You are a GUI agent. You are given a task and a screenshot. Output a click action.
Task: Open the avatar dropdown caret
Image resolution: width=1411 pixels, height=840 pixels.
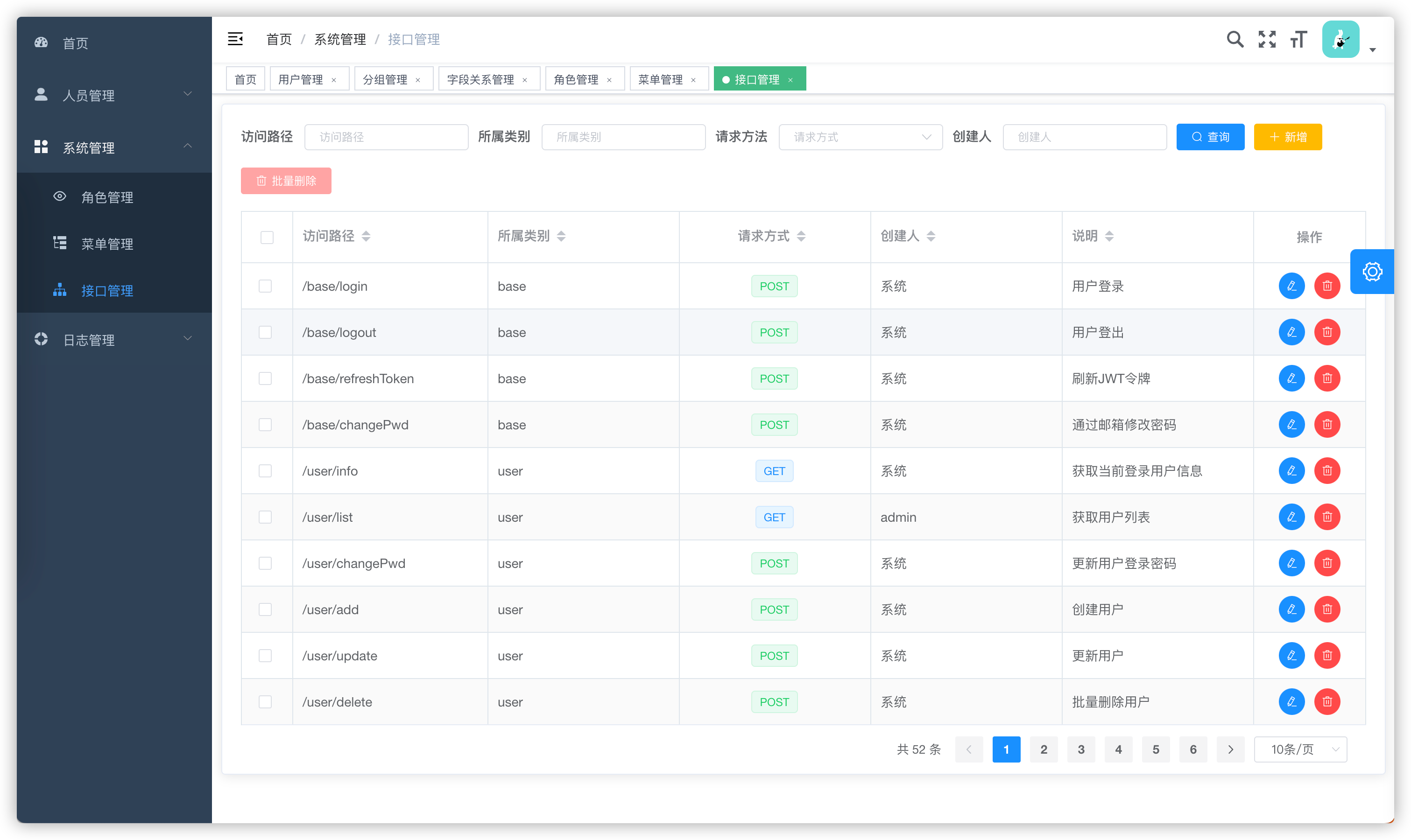[1373, 50]
